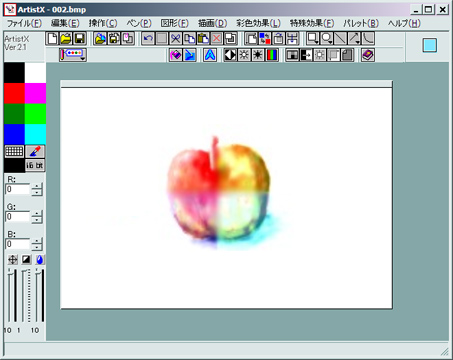Viewport: 453px width, 360px height.
Task: Open a file with the yellow folder icon
Action: (66, 39)
